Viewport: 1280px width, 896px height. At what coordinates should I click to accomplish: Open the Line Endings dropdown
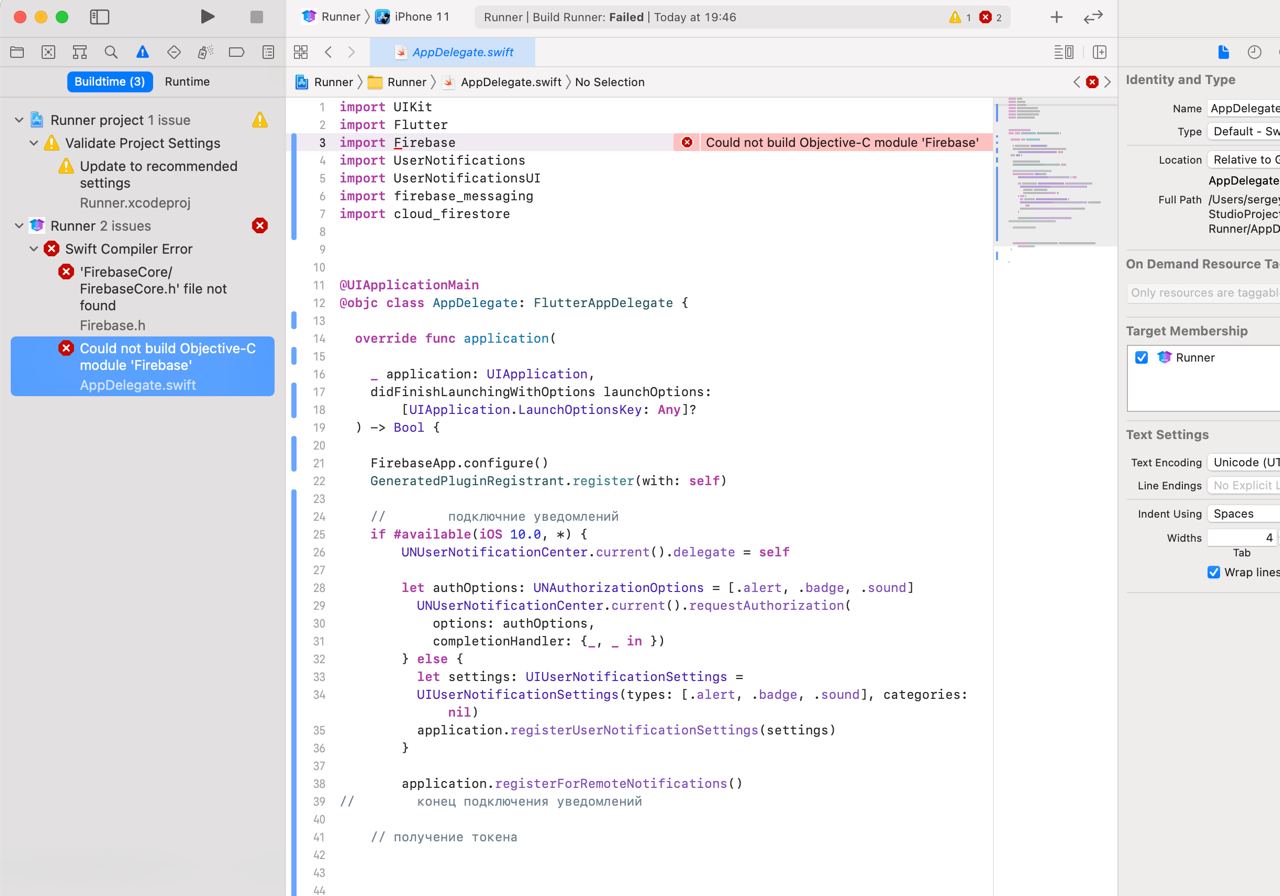click(1243, 485)
